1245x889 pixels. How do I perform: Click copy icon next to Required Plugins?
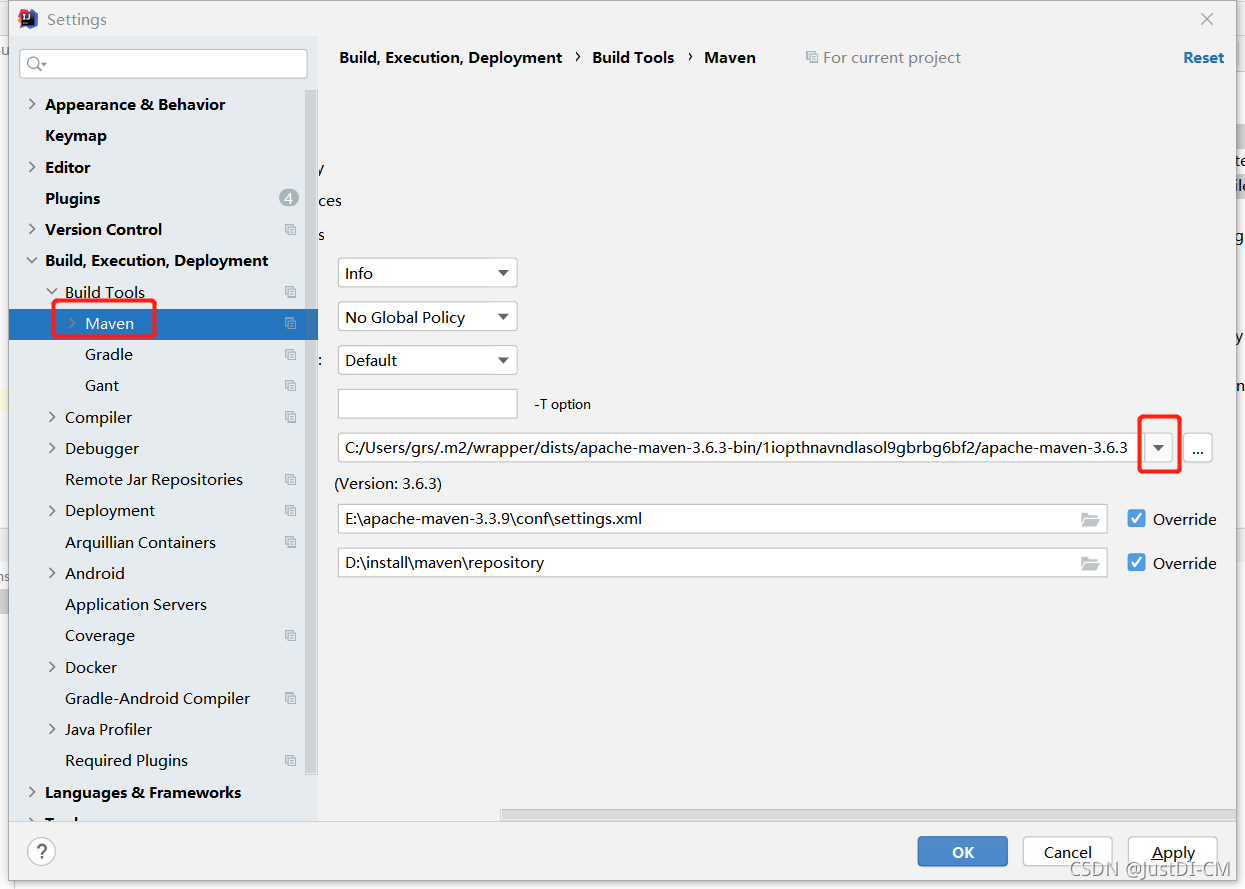(x=290, y=761)
